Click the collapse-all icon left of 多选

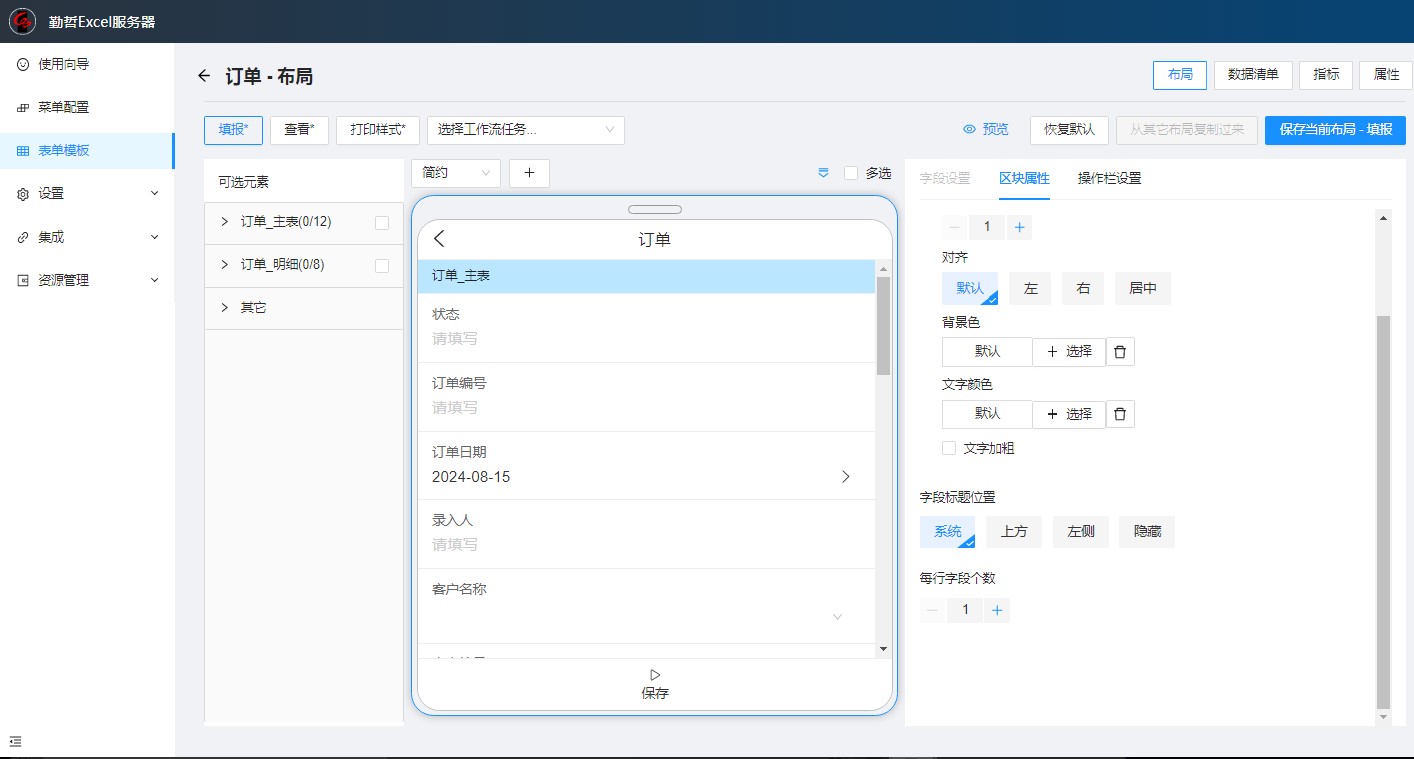click(x=824, y=173)
